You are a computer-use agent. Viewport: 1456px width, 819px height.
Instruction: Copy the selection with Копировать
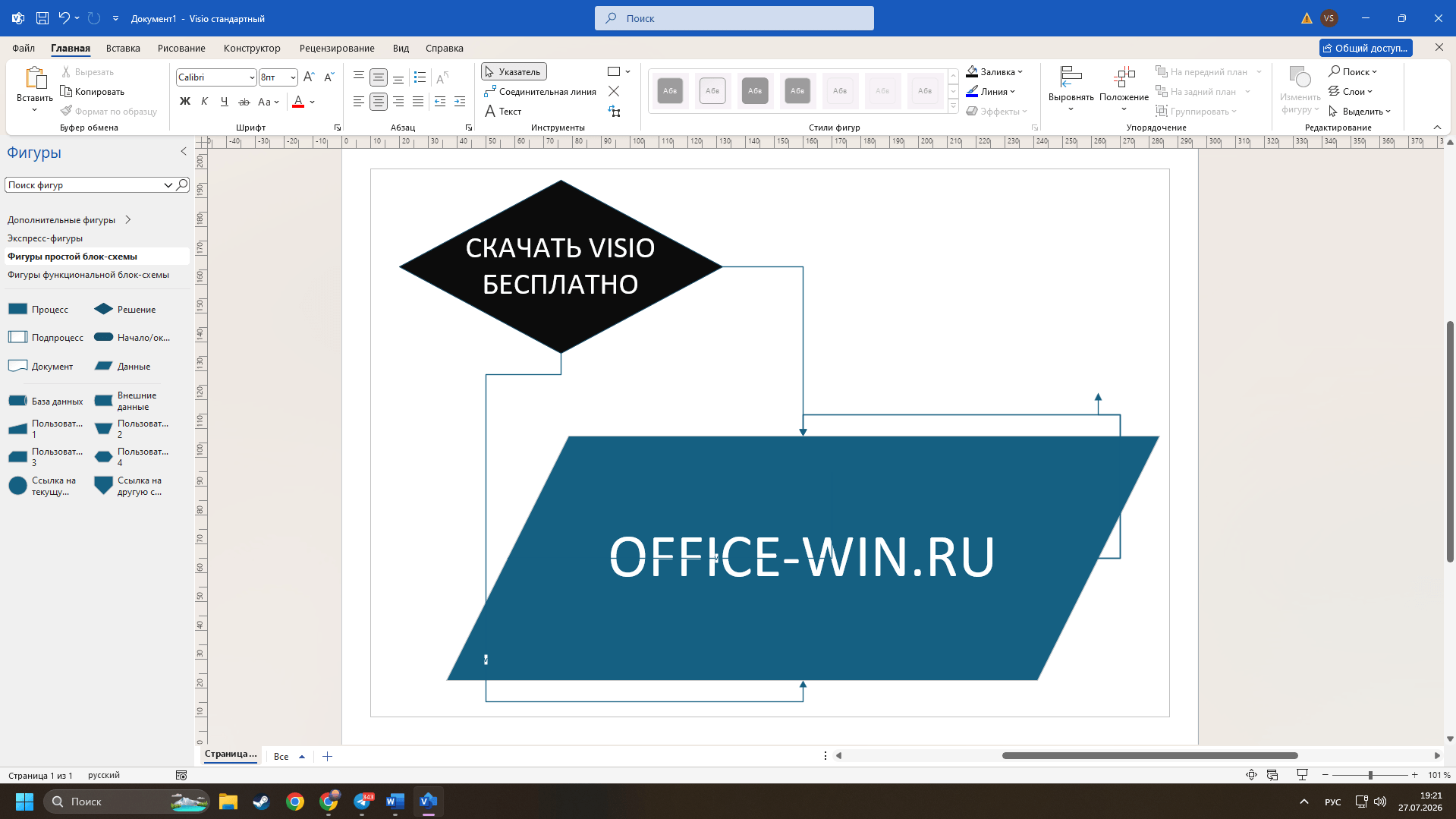click(93, 92)
